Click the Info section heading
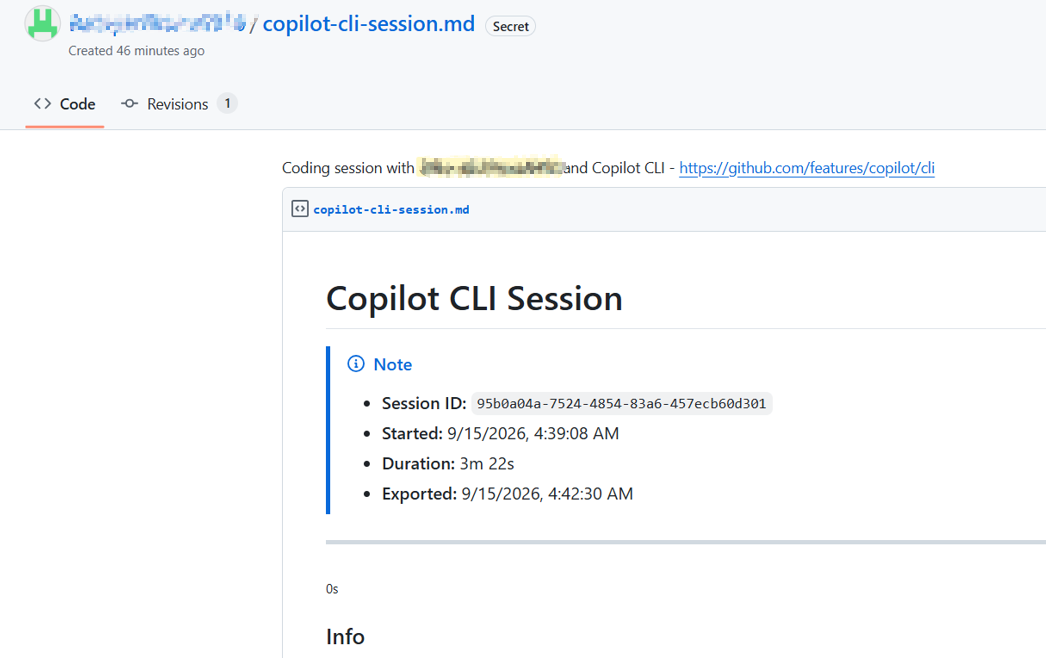Screen dimensions: 1046x658 coord(345,637)
